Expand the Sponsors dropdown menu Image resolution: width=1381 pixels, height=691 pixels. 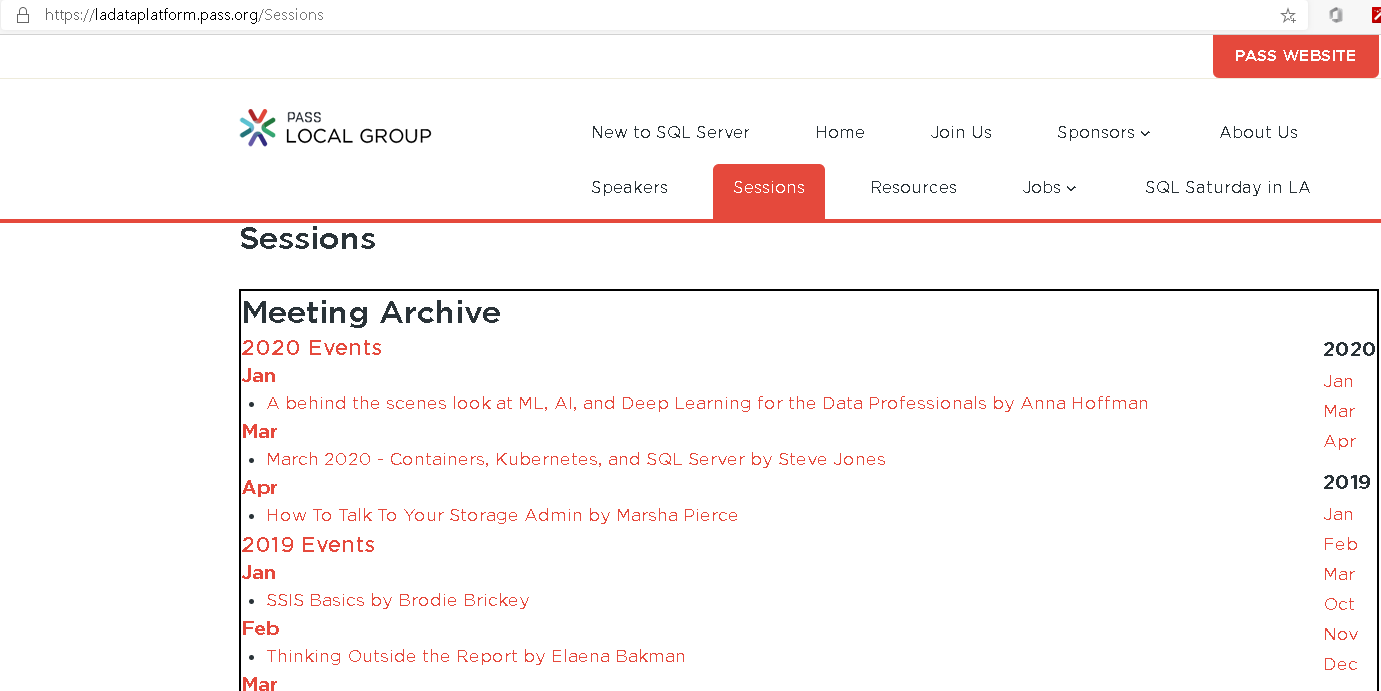(1103, 133)
